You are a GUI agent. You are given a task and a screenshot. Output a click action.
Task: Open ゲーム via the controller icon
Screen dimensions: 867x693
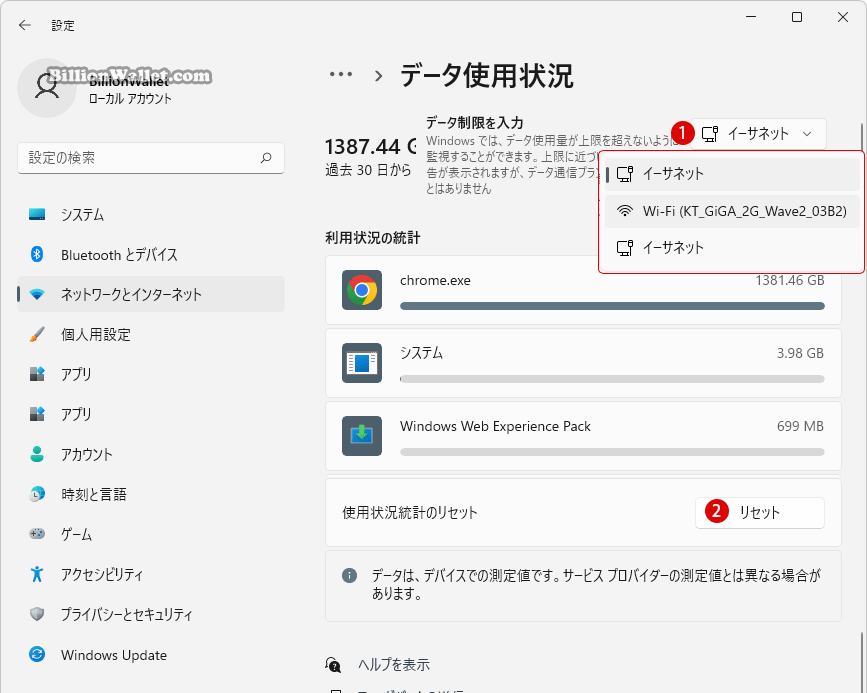pyautogui.click(x=37, y=534)
